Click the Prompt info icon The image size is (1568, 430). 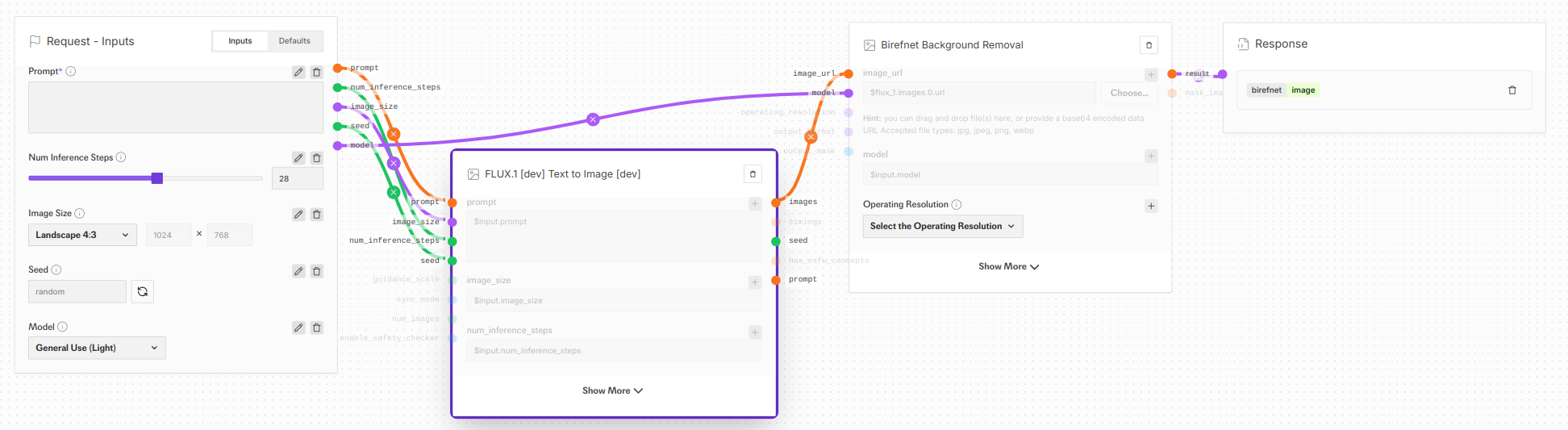tap(71, 71)
